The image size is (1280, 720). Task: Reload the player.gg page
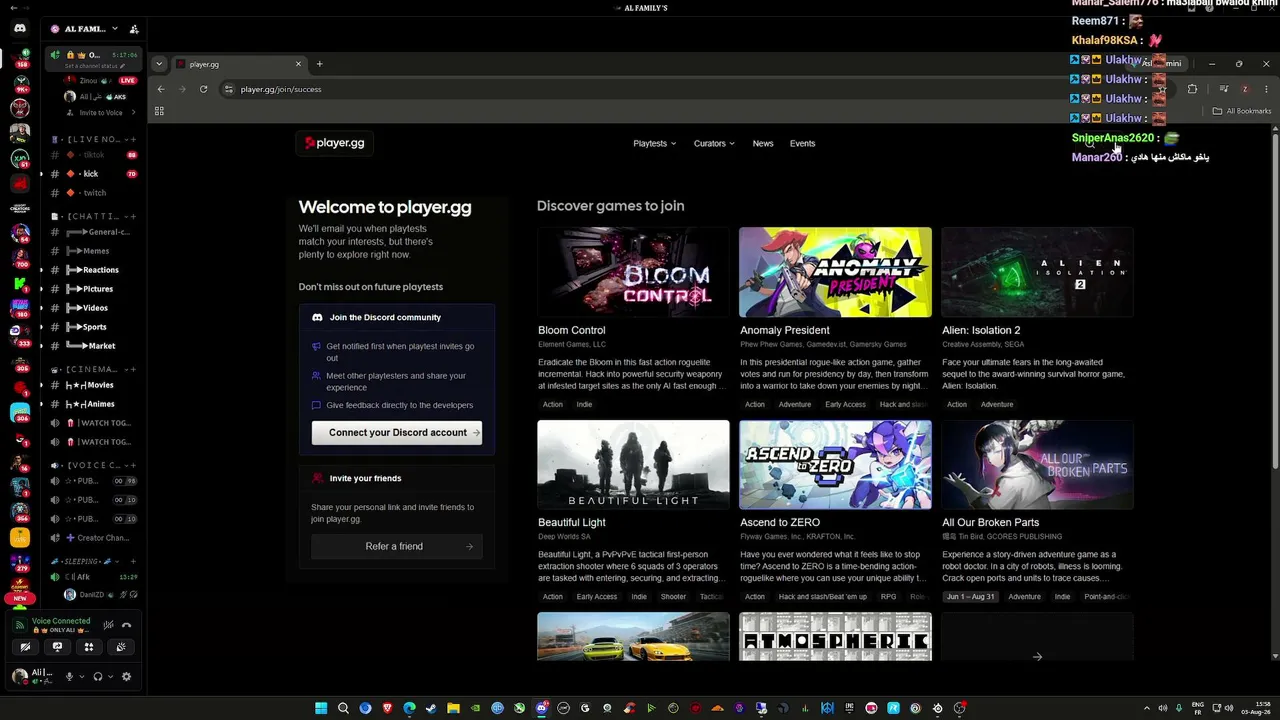pyautogui.click(x=203, y=89)
